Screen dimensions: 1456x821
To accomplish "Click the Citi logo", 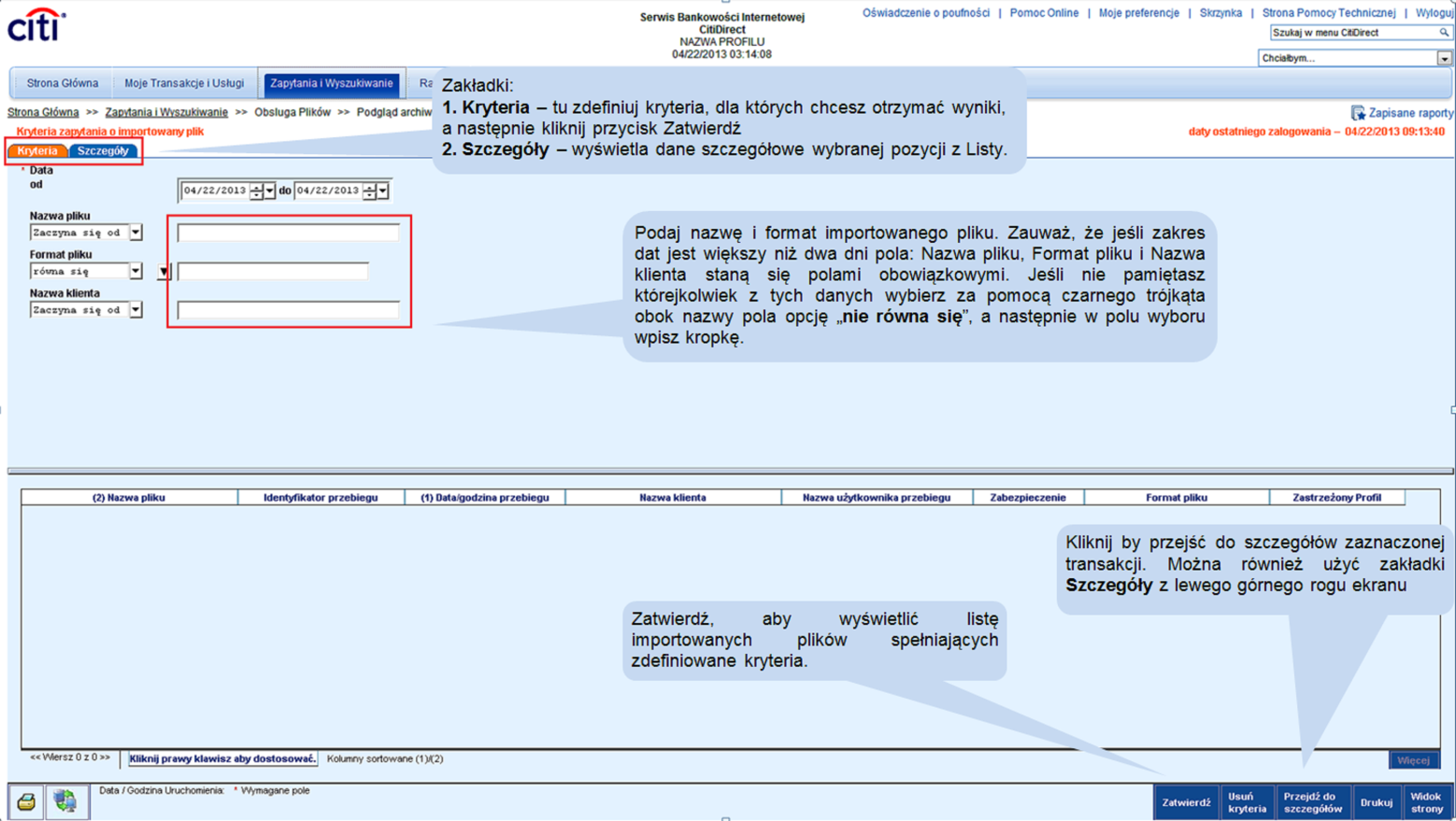I will [x=36, y=24].
